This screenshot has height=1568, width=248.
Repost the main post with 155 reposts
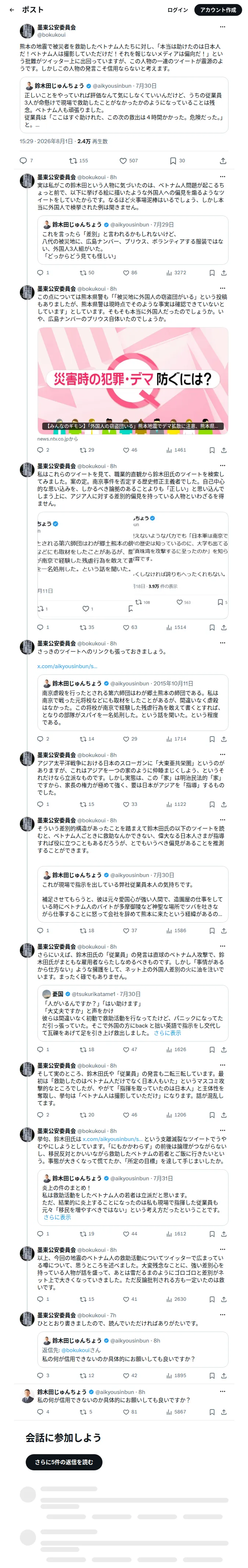[79, 161]
